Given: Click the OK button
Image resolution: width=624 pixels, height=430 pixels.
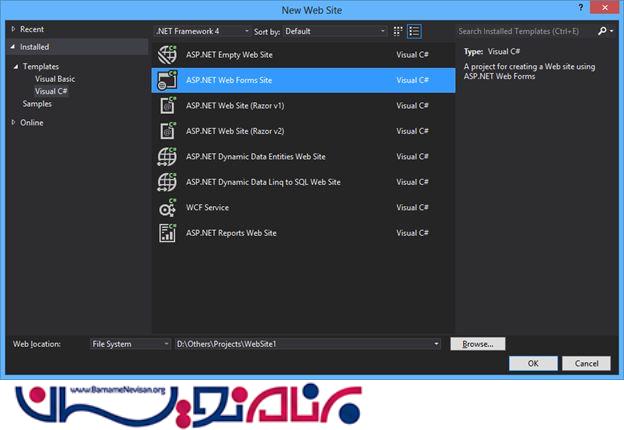Looking at the screenshot, I should [533, 363].
